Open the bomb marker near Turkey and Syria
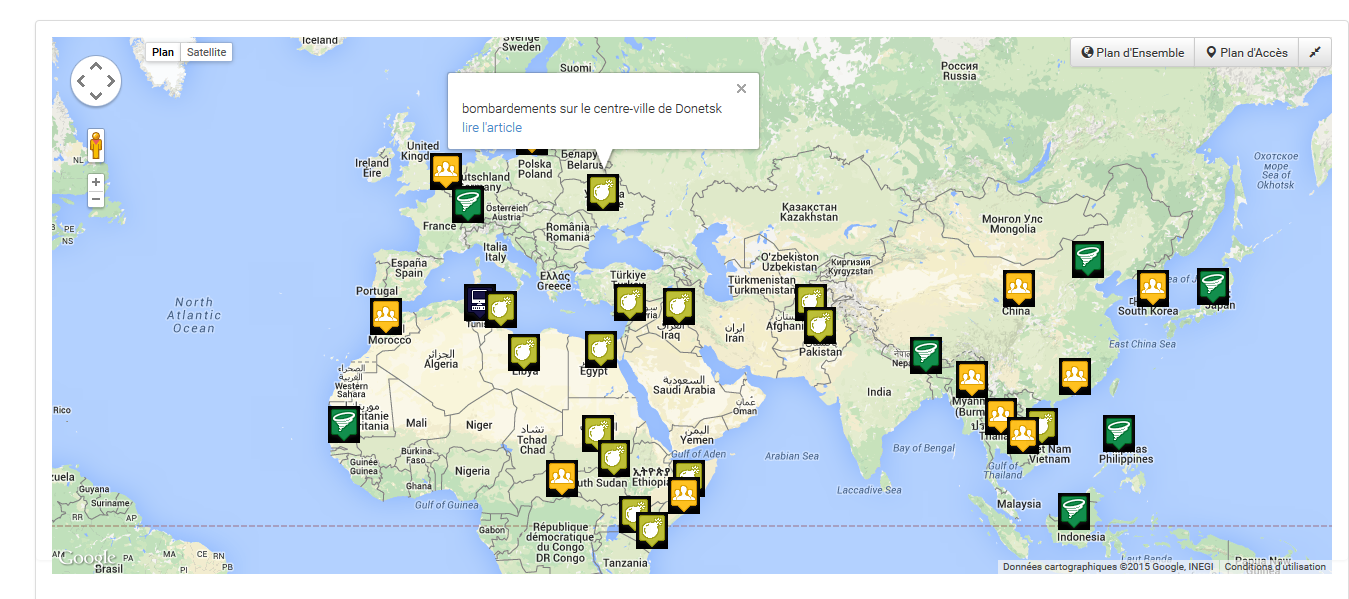Viewport: 1349px width, 599px height. point(630,303)
